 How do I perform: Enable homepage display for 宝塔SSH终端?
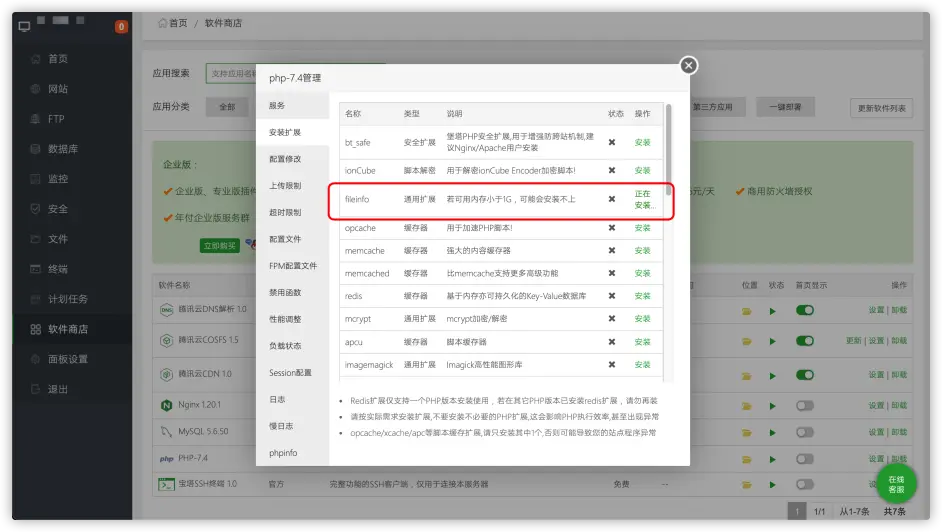click(x=804, y=485)
